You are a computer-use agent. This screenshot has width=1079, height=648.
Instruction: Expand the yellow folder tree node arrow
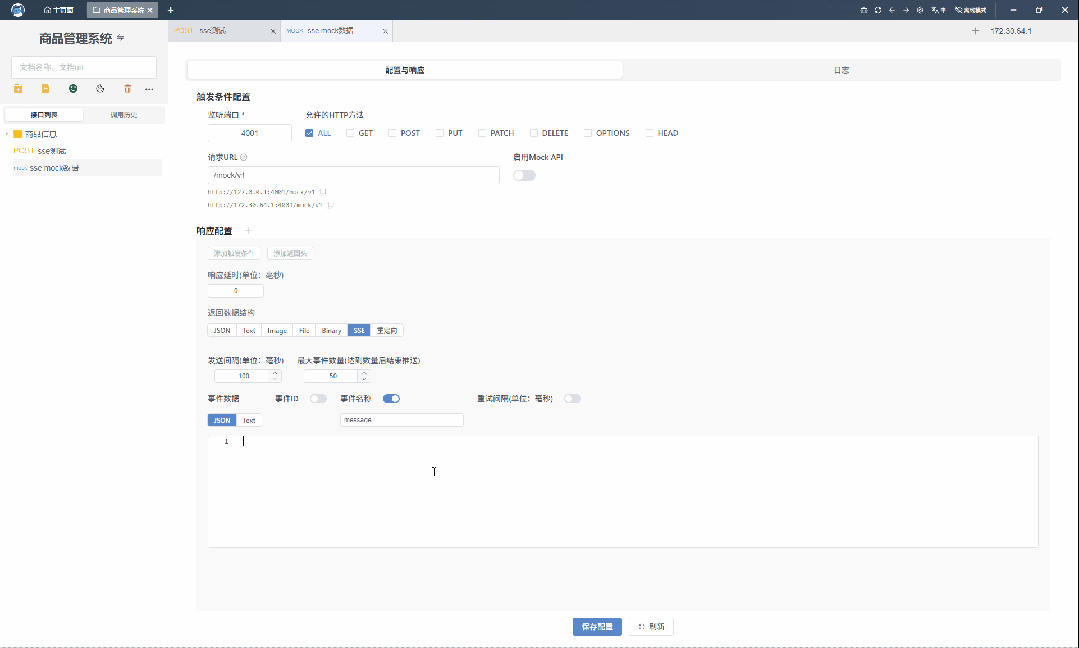pyautogui.click(x=7, y=134)
